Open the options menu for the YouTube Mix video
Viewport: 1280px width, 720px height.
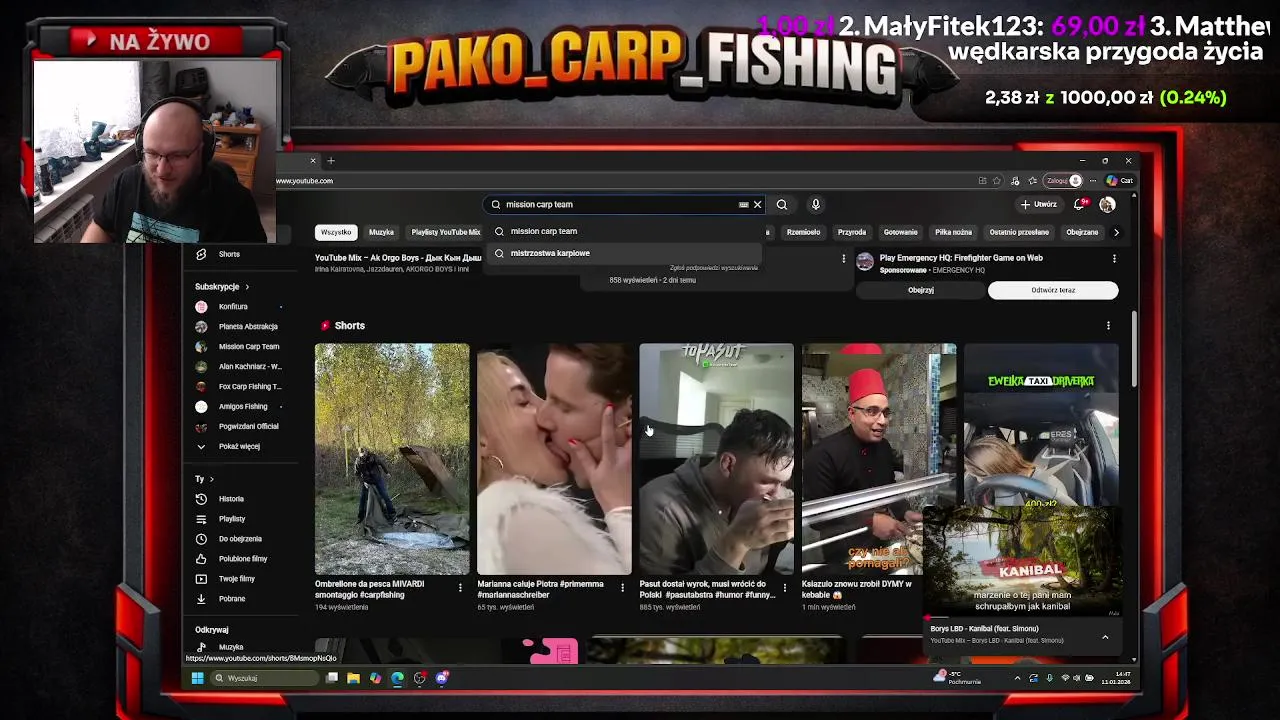pyautogui.click(x=843, y=258)
